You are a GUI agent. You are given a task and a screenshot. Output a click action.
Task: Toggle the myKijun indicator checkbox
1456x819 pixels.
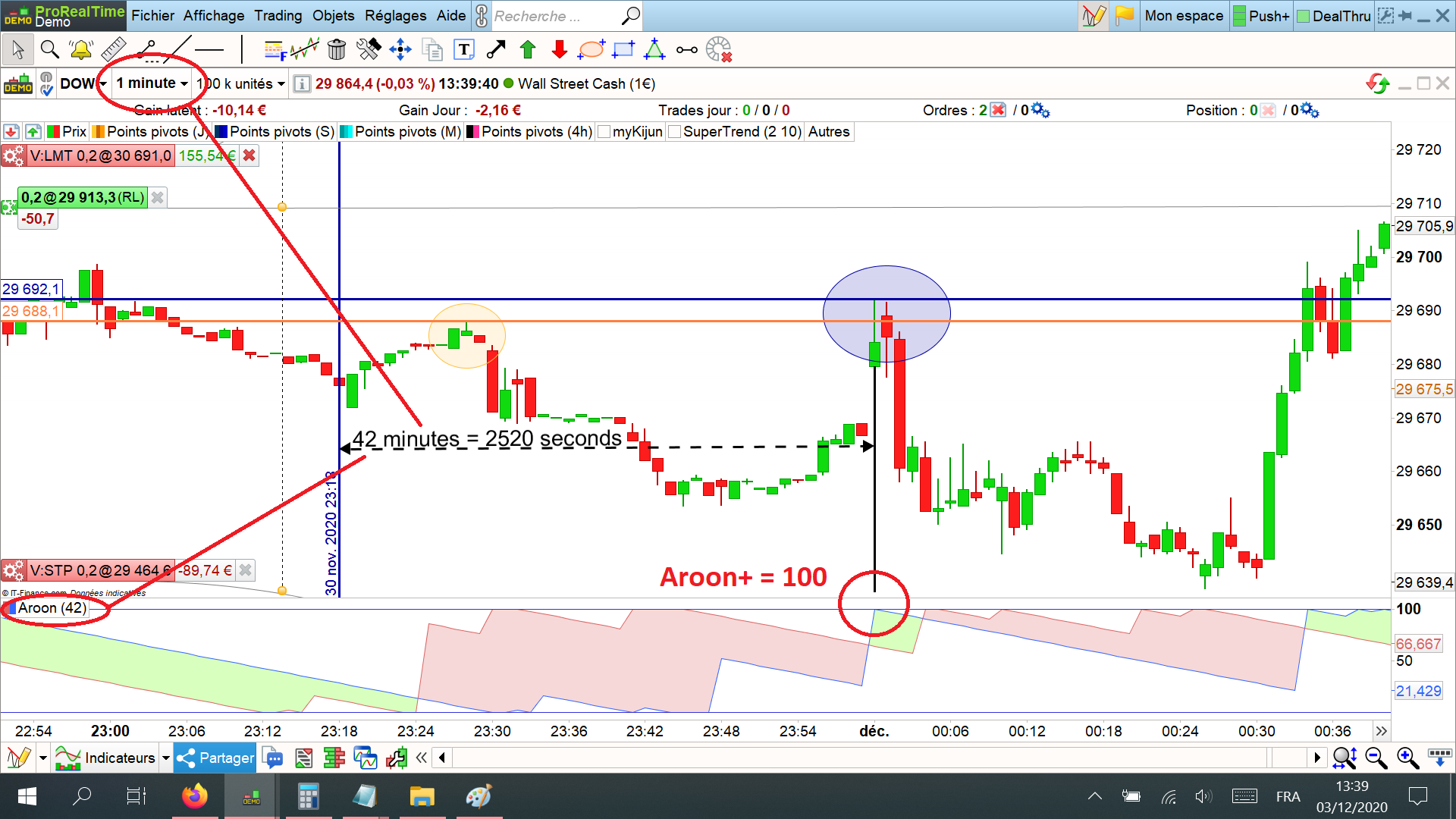[x=604, y=132]
